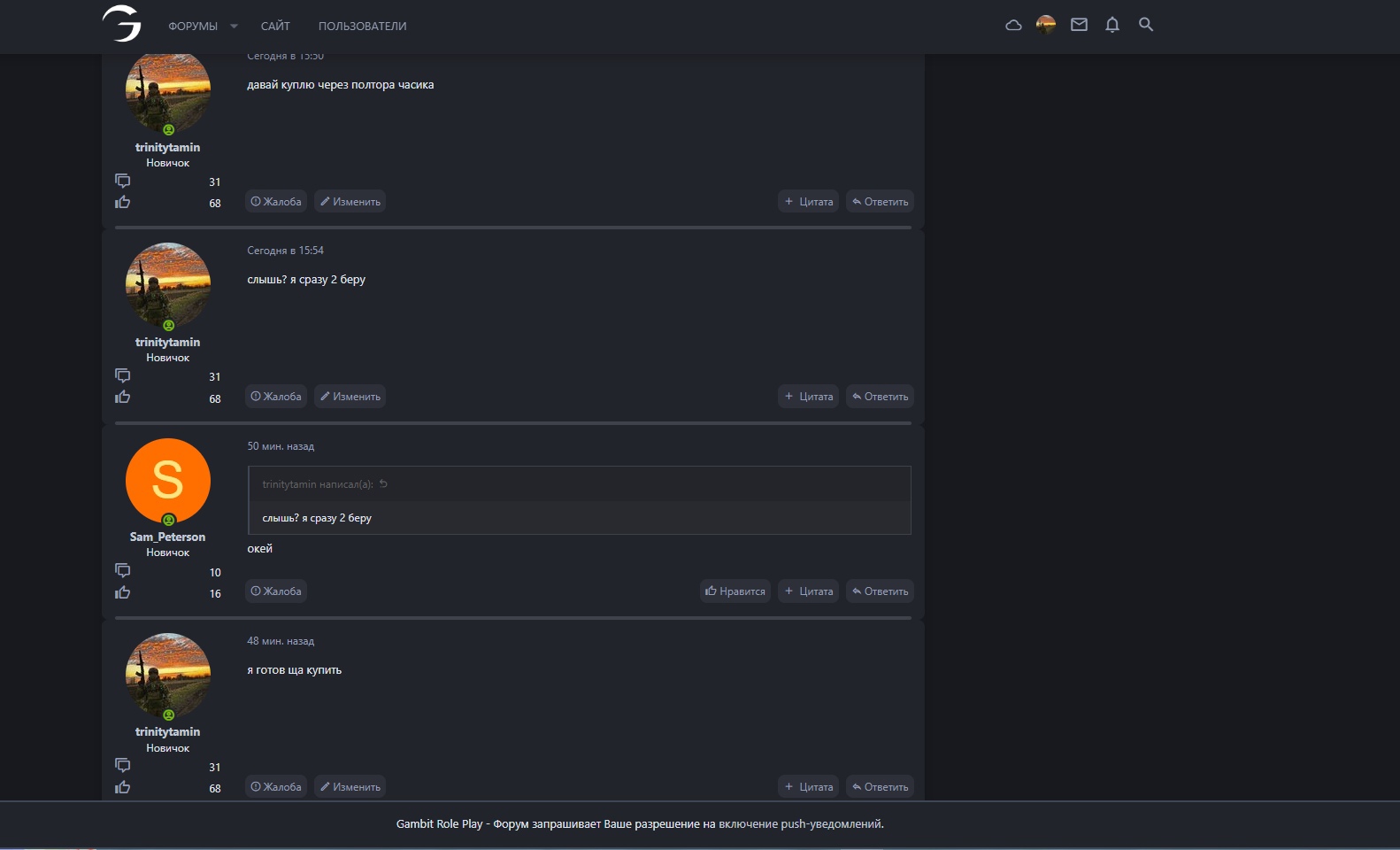Image resolution: width=1400 pixels, height=850 pixels.
Task: Open Sam_Peterson's username profile link
Action: pyautogui.click(x=167, y=537)
